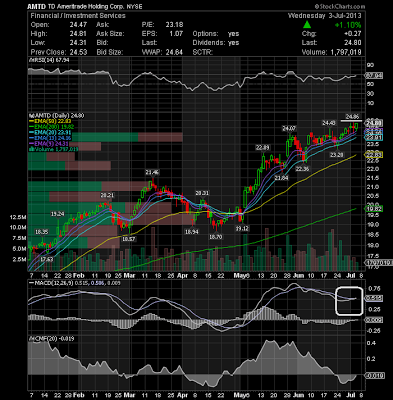This screenshot has height=400, width=393.
Task: Click the Low value '24.31'
Action: point(78,43)
